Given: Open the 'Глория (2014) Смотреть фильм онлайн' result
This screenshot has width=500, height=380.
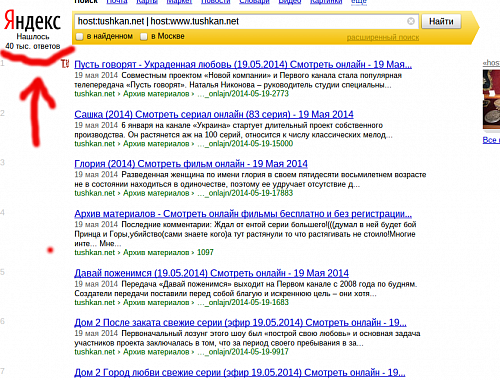Looking at the screenshot, I should 191,164.
